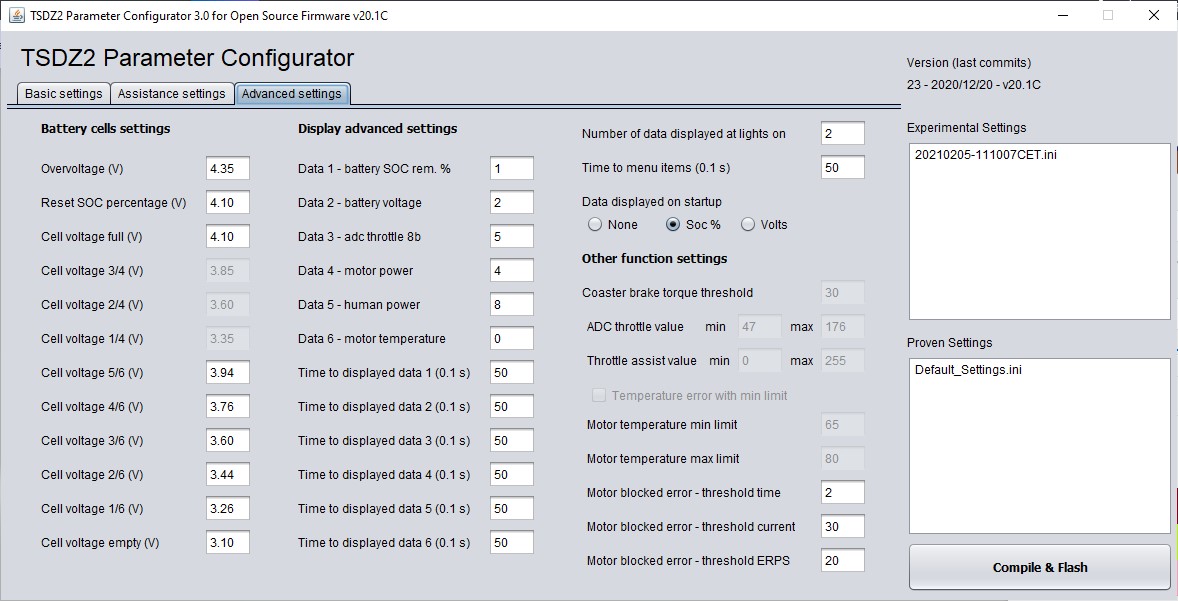1178x601 pixels.
Task: Edit Number of data displayed at lights on
Action: (841, 132)
